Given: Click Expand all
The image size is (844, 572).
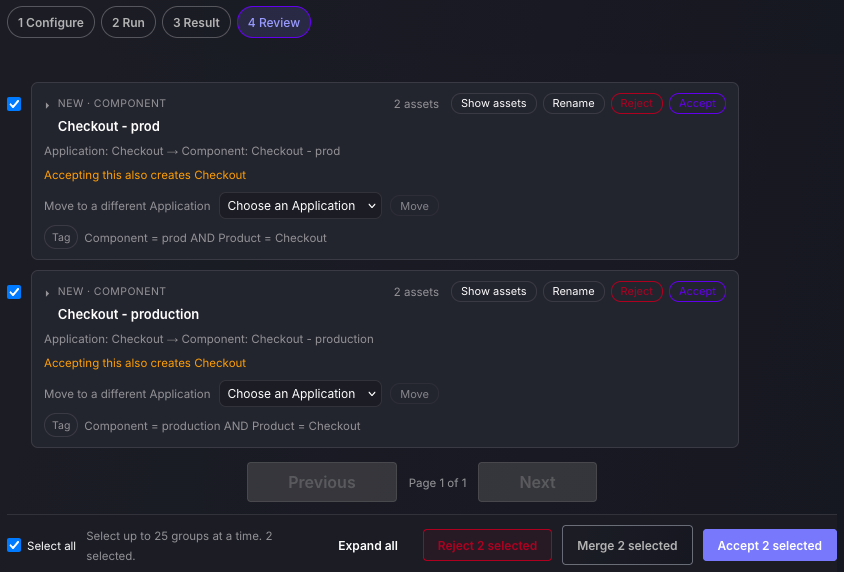Looking at the screenshot, I should pyautogui.click(x=368, y=546).
